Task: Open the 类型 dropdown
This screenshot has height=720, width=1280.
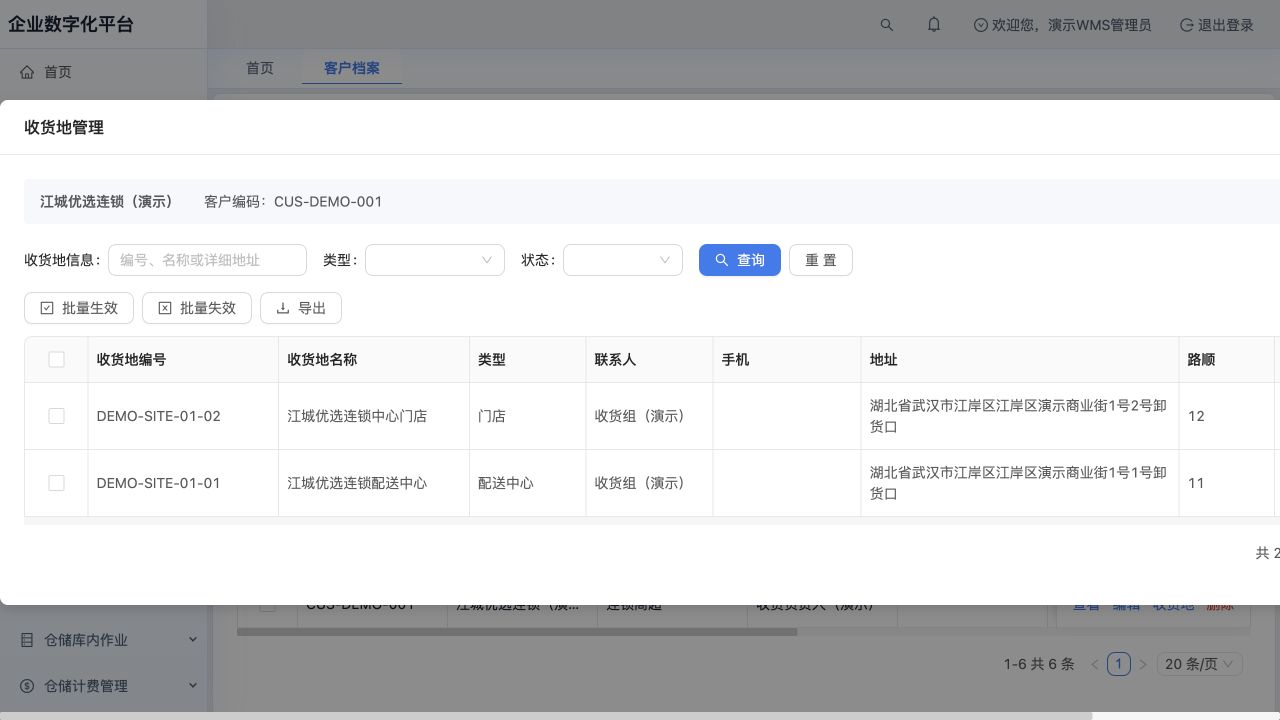Action: click(435, 260)
